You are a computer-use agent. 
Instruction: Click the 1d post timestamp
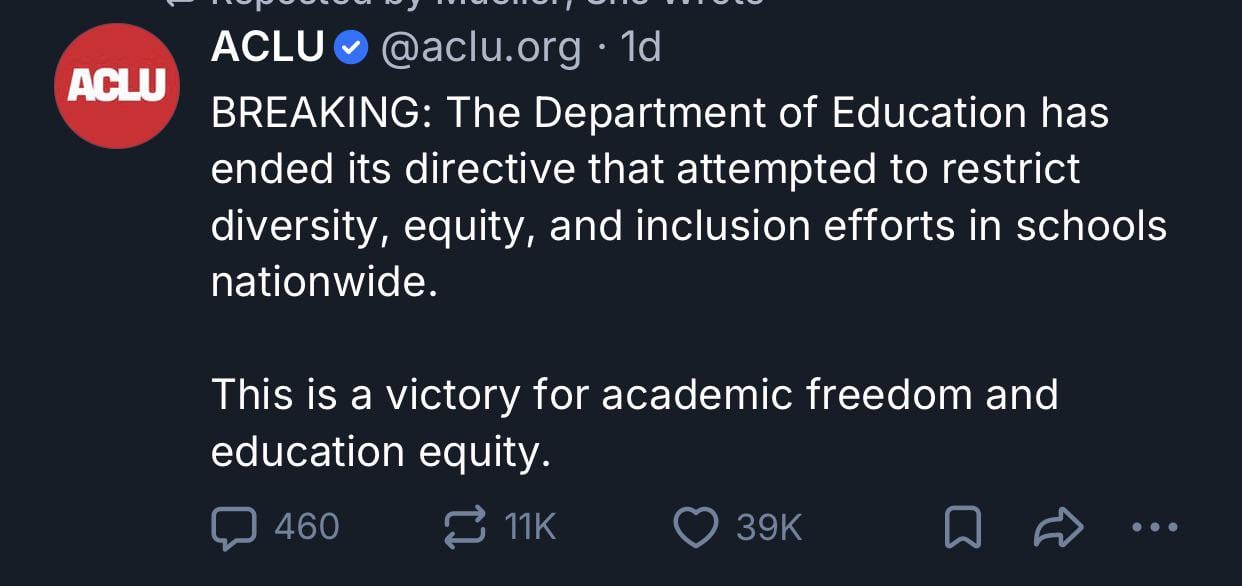point(641,47)
